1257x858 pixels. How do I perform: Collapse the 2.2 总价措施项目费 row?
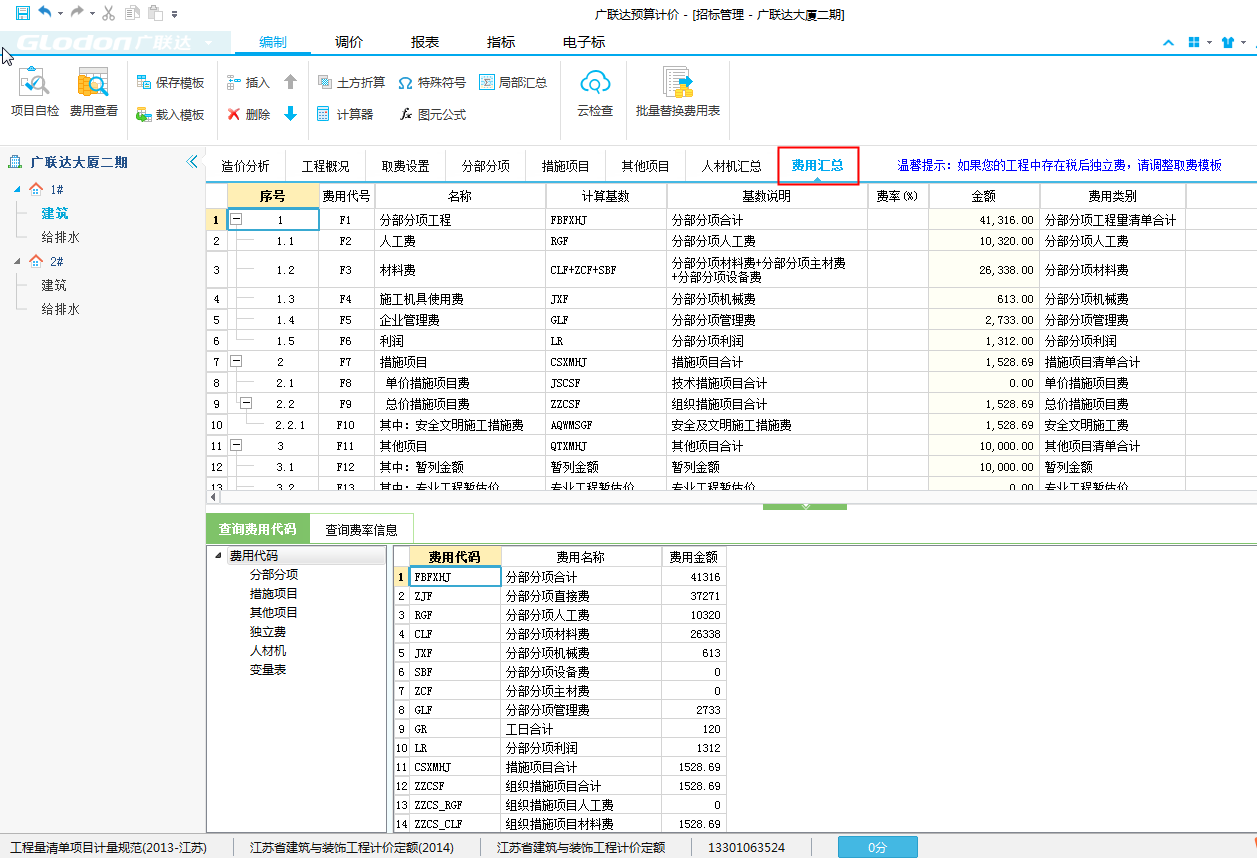pos(246,403)
